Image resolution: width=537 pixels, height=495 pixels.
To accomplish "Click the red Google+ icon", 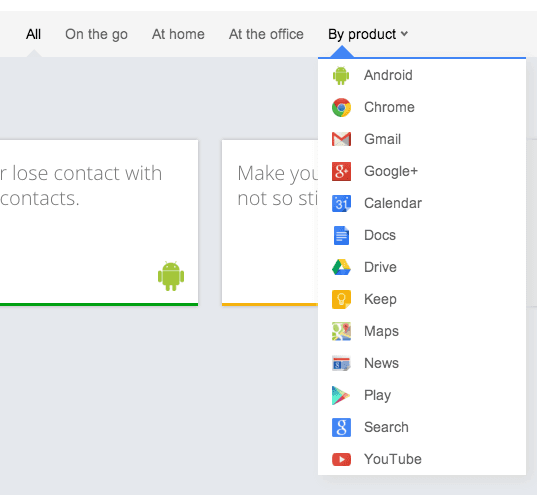I will pyautogui.click(x=341, y=171).
